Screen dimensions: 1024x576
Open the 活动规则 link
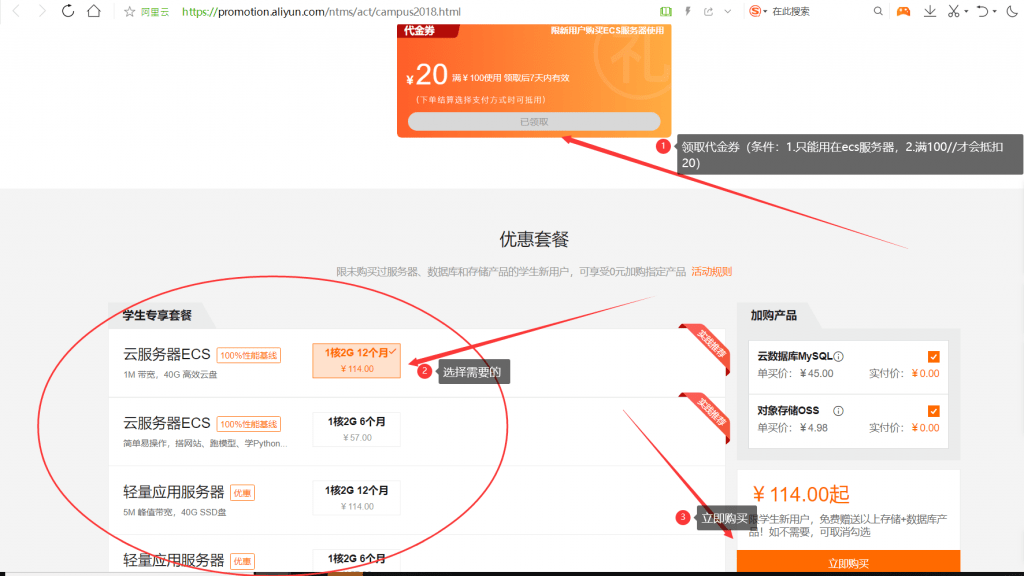(x=711, y=272)
